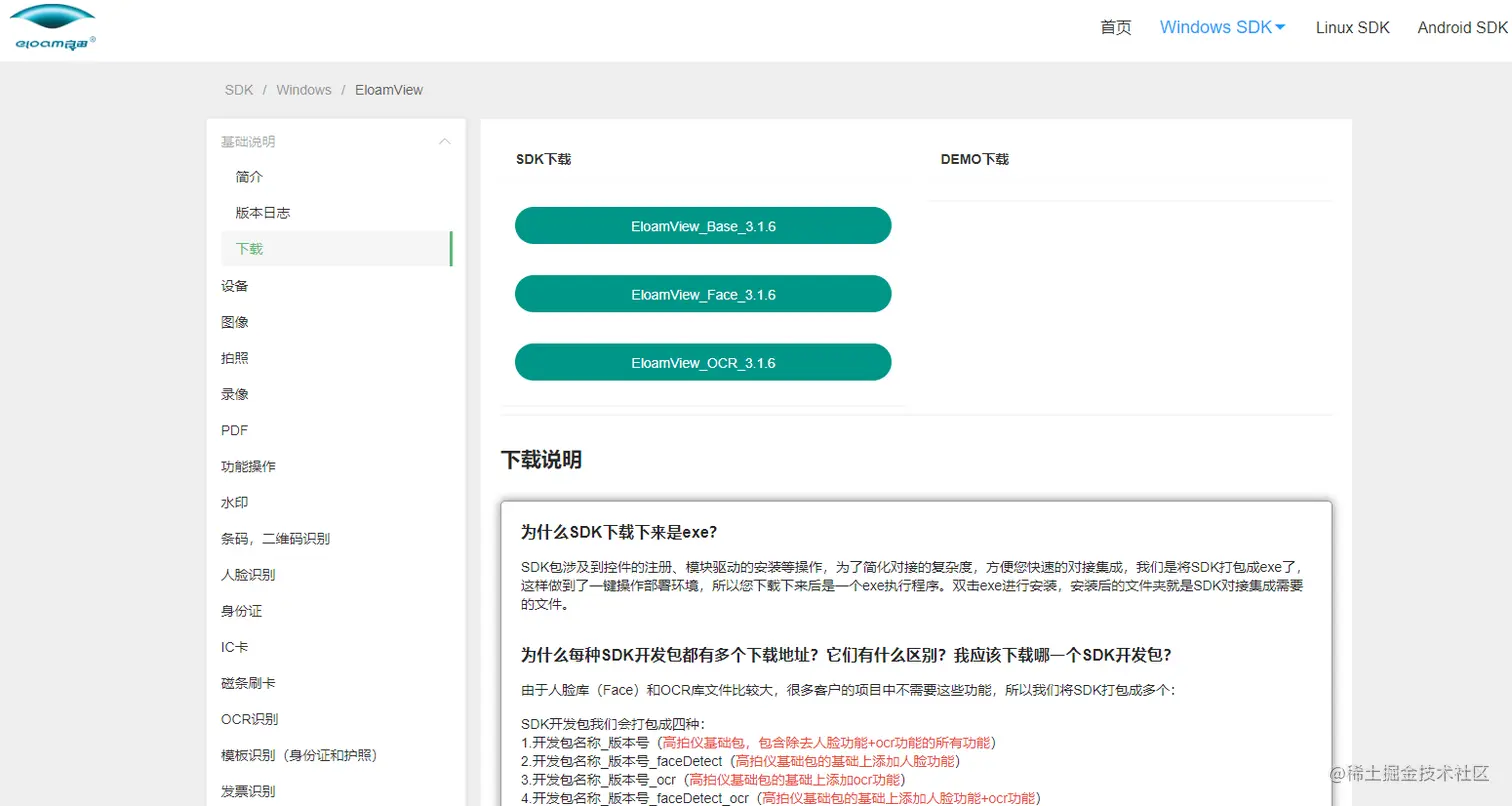Click line 2.开发包名称_版本号_faceDetect

(740, 761)
